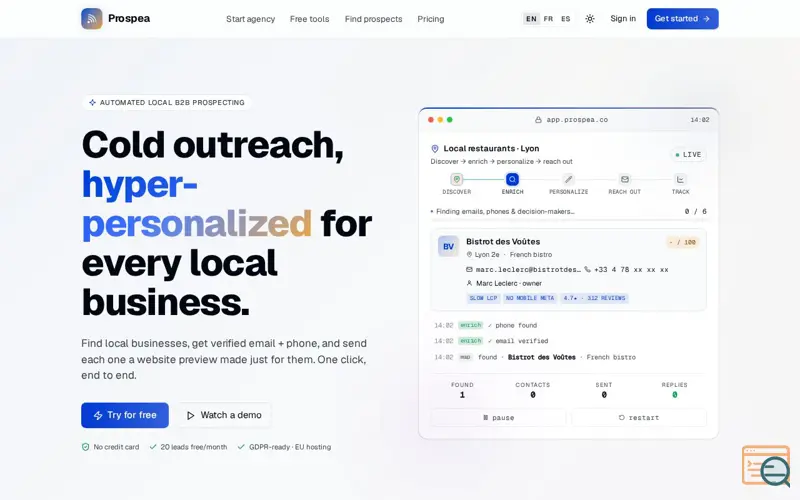This screenshot has width=800, height=500.
Task: Click the 4.7 · 312 REVIEWS tag
Action: tap(594, 298)
